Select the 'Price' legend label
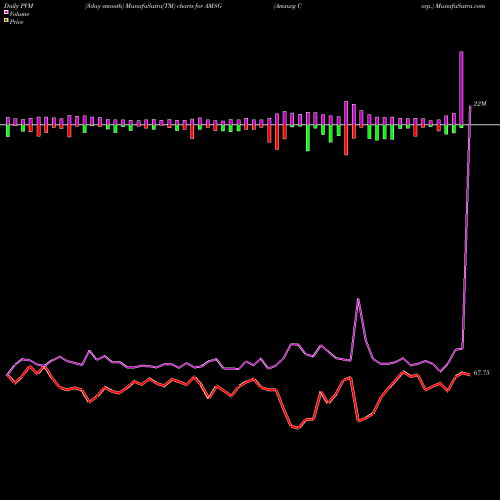 point(16,22)
